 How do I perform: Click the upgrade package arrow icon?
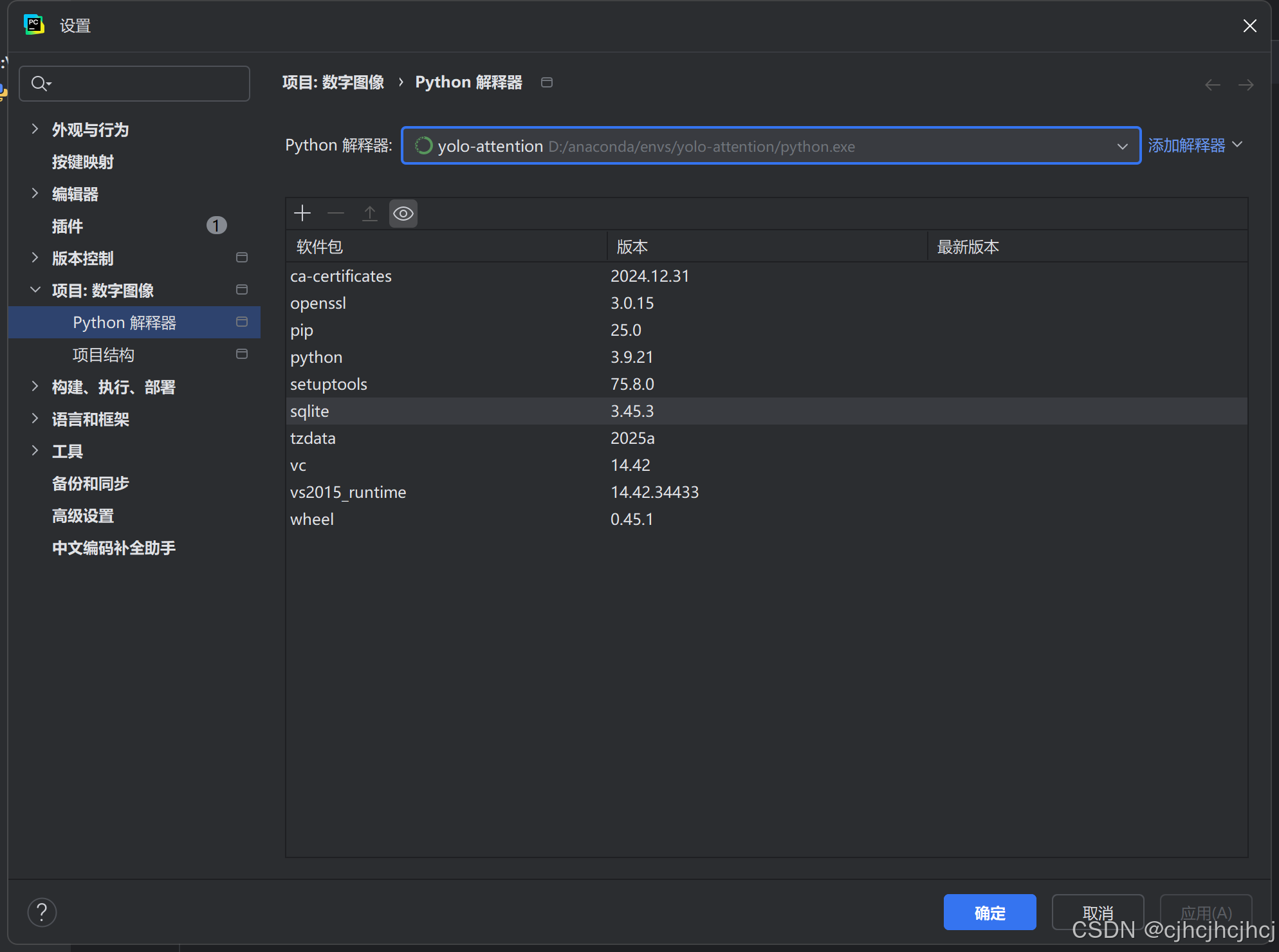coord(370,214)
